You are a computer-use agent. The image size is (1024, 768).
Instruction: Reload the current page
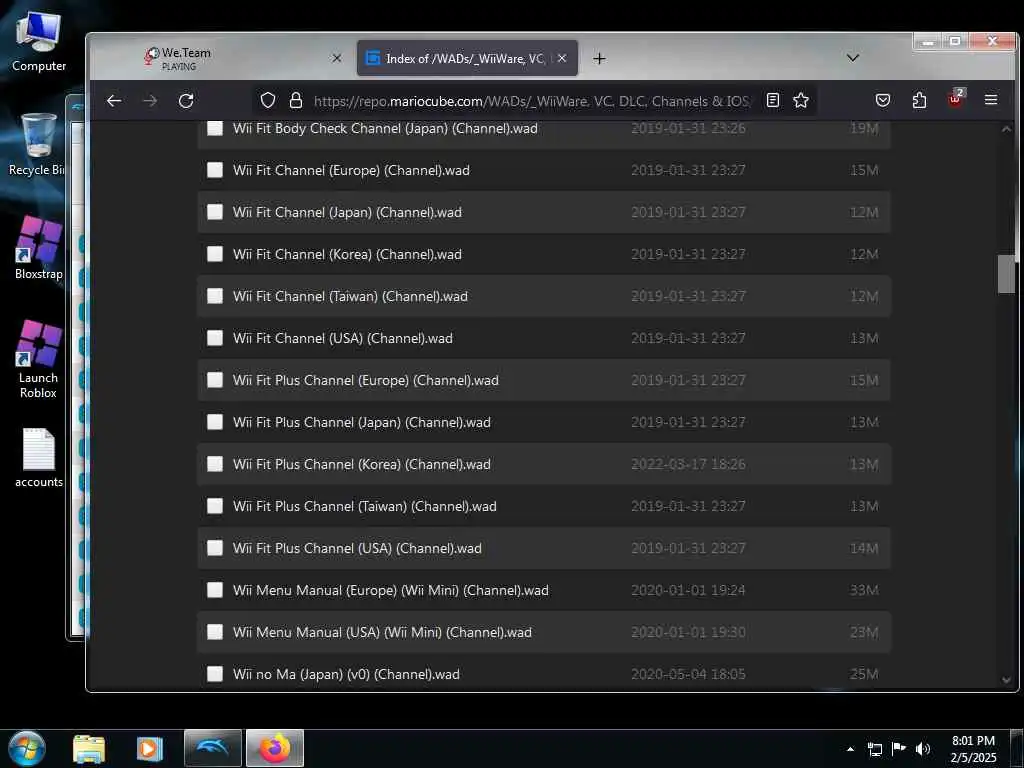pos(186,101)
